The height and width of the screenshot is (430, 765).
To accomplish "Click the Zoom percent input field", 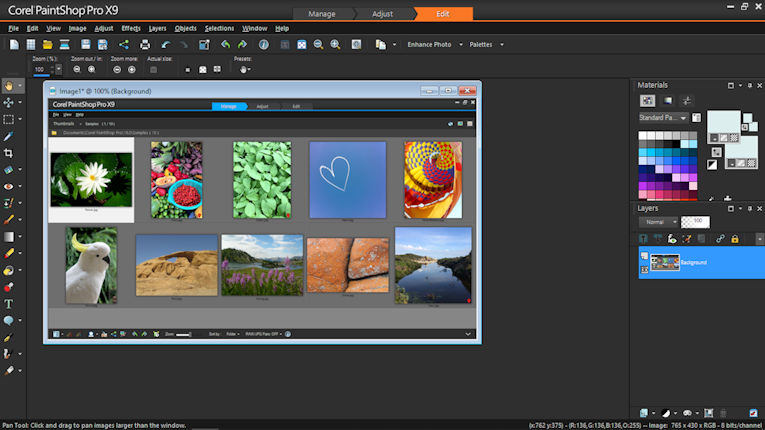I will coord(41,69).
